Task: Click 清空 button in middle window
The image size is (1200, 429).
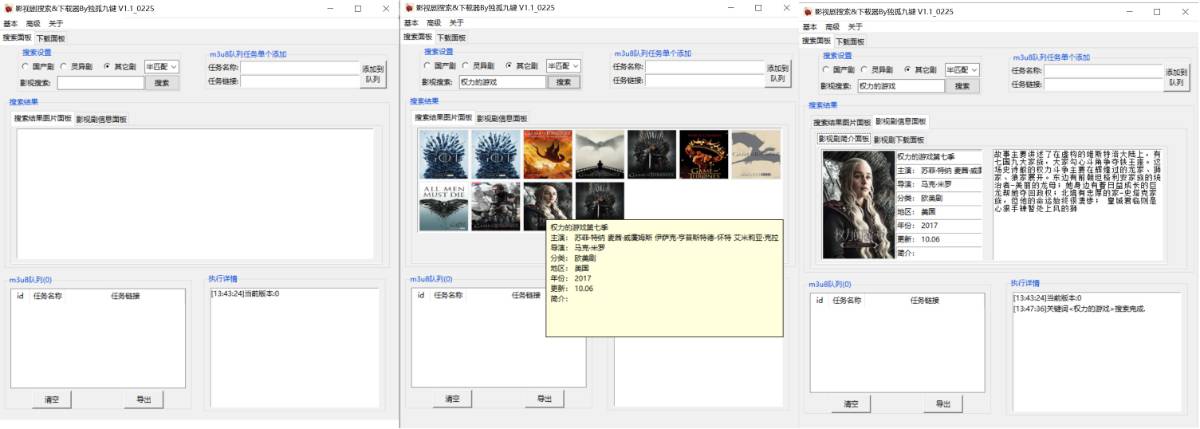Action: point(453,398)
